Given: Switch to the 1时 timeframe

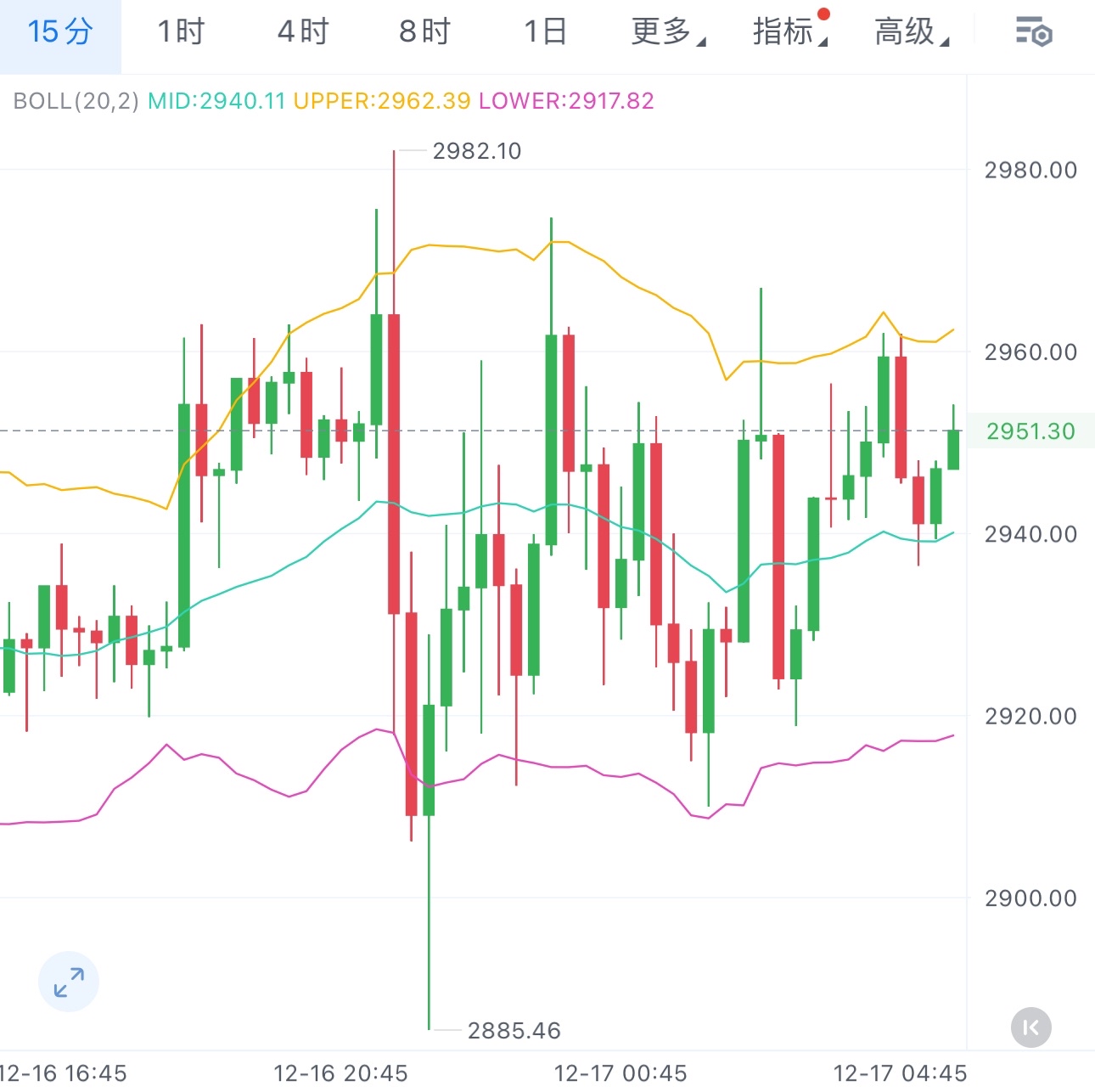Looking at the screenshot, I should coord(181,32).
